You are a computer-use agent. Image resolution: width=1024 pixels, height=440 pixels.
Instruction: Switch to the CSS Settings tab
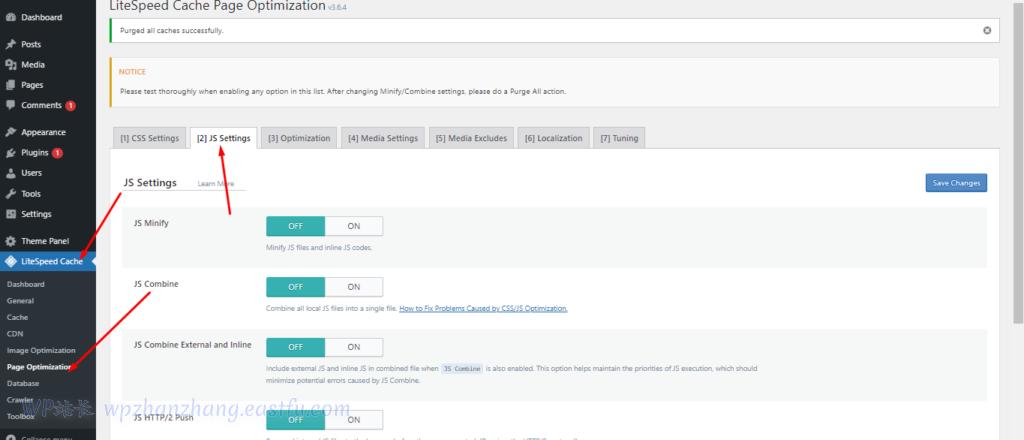[x=149, y=138]
